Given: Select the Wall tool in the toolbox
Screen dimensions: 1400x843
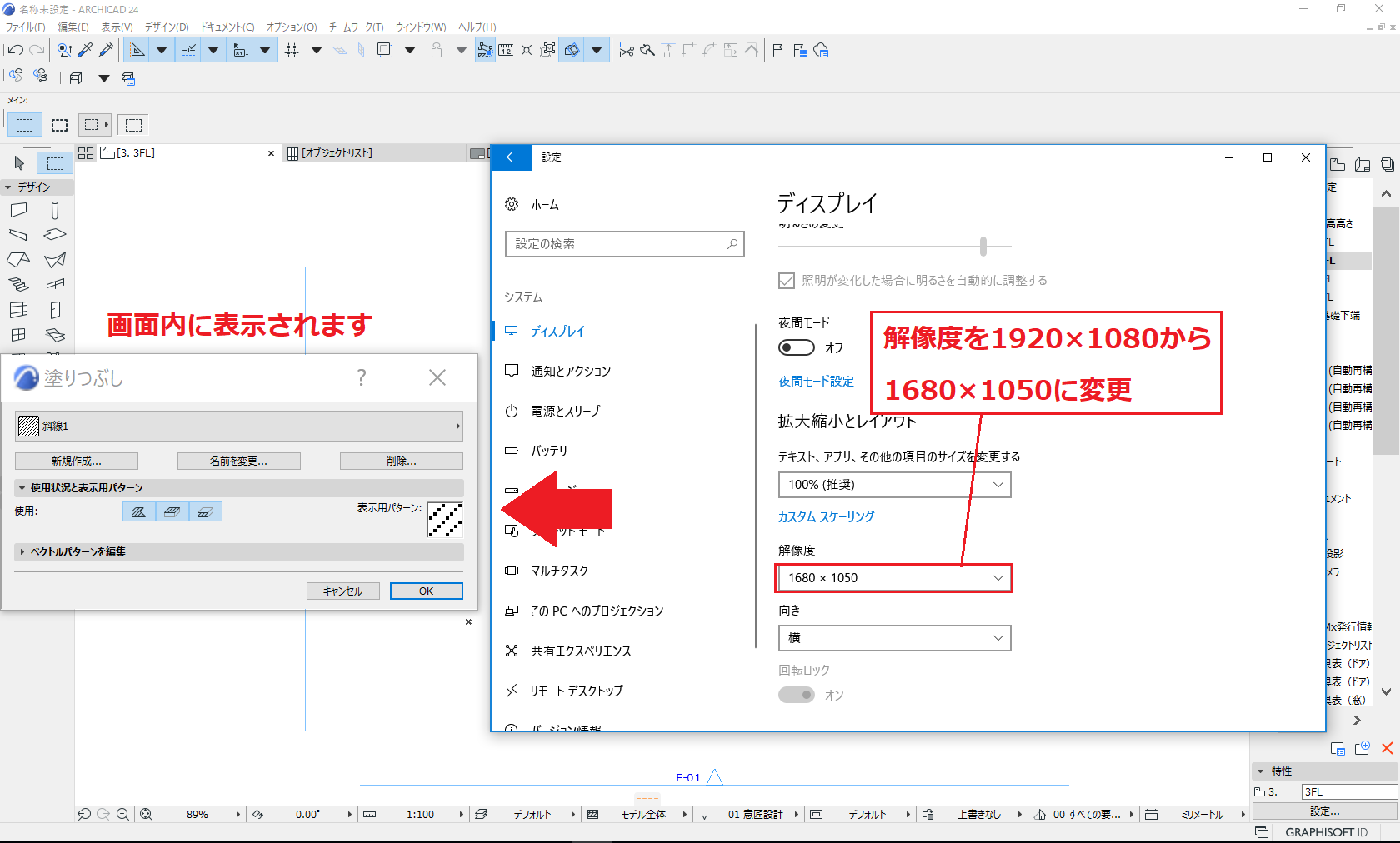Looking at the screenshot, I should (x=18, y=210).
